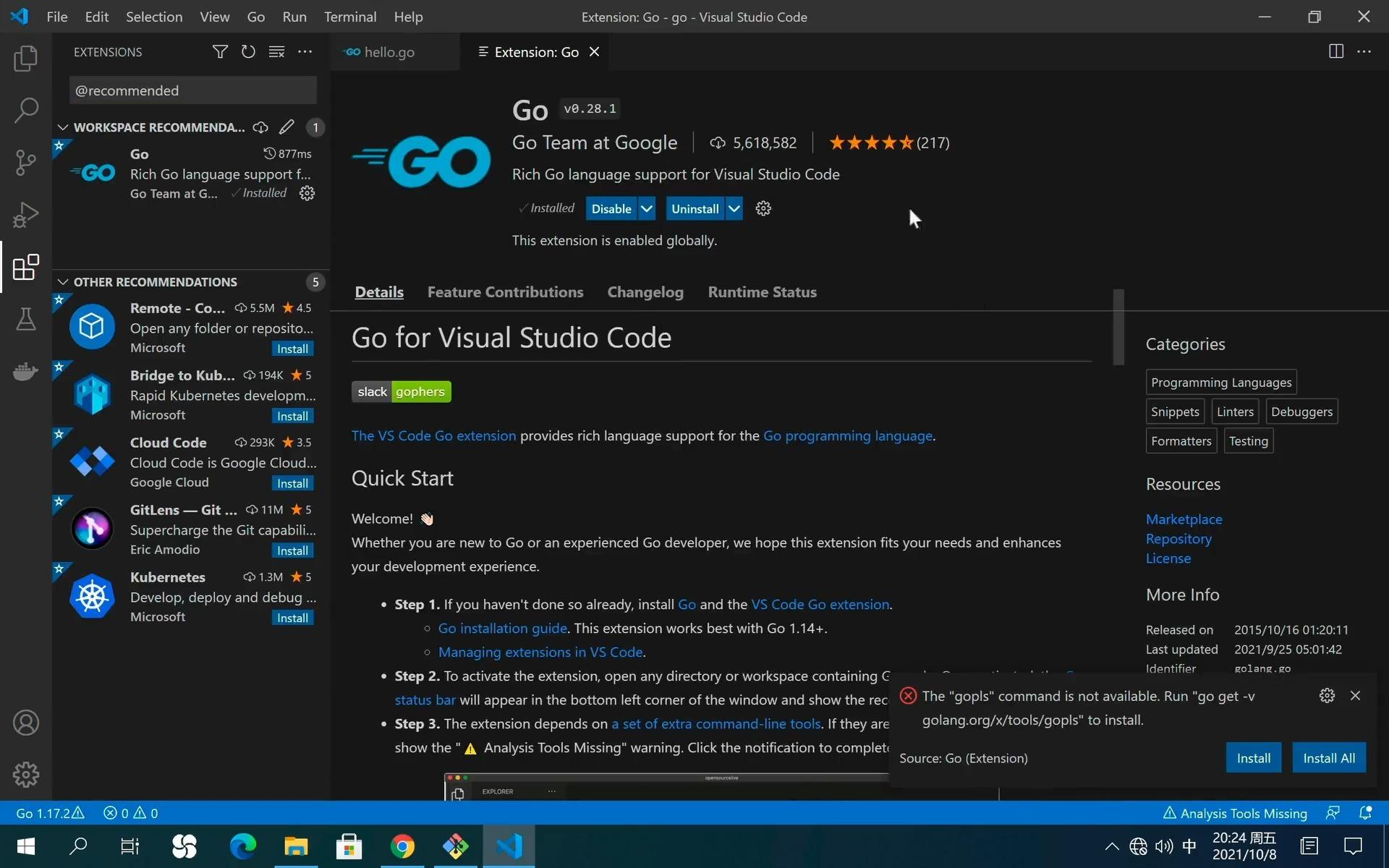Open notifications bell in the status bar
Screen dimensions: 1389x868
tap(1366, 813)
